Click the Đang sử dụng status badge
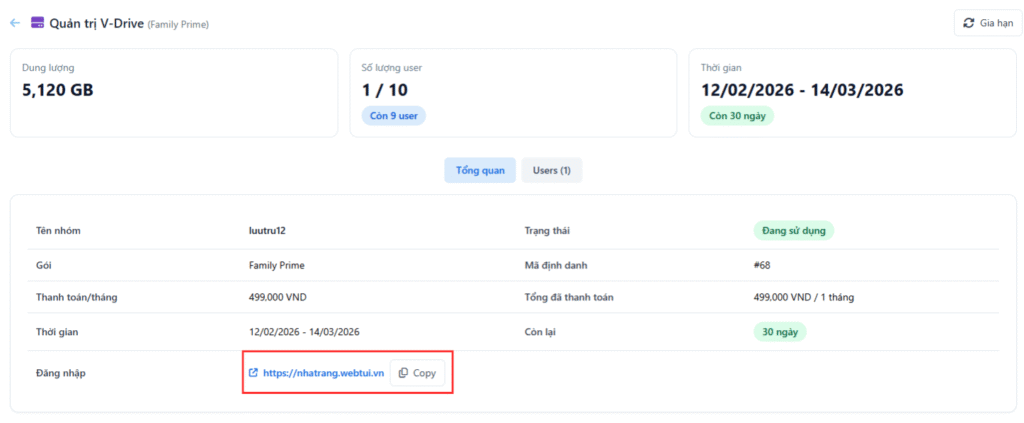The width and height of the screenshot is (1024, 423). coord(793,231)
